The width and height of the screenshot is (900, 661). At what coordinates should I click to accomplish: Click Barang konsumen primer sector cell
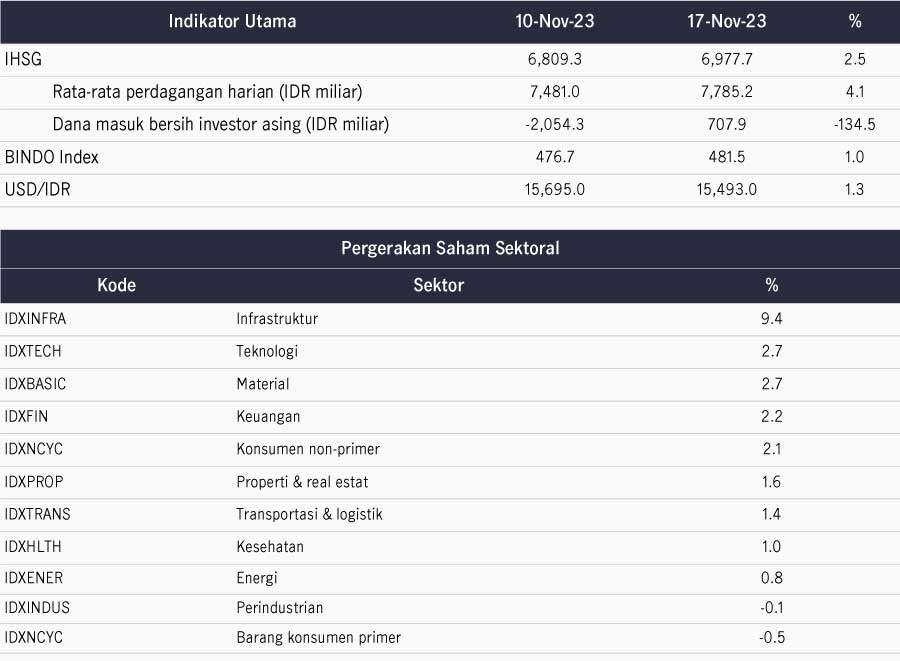point(318,637)
